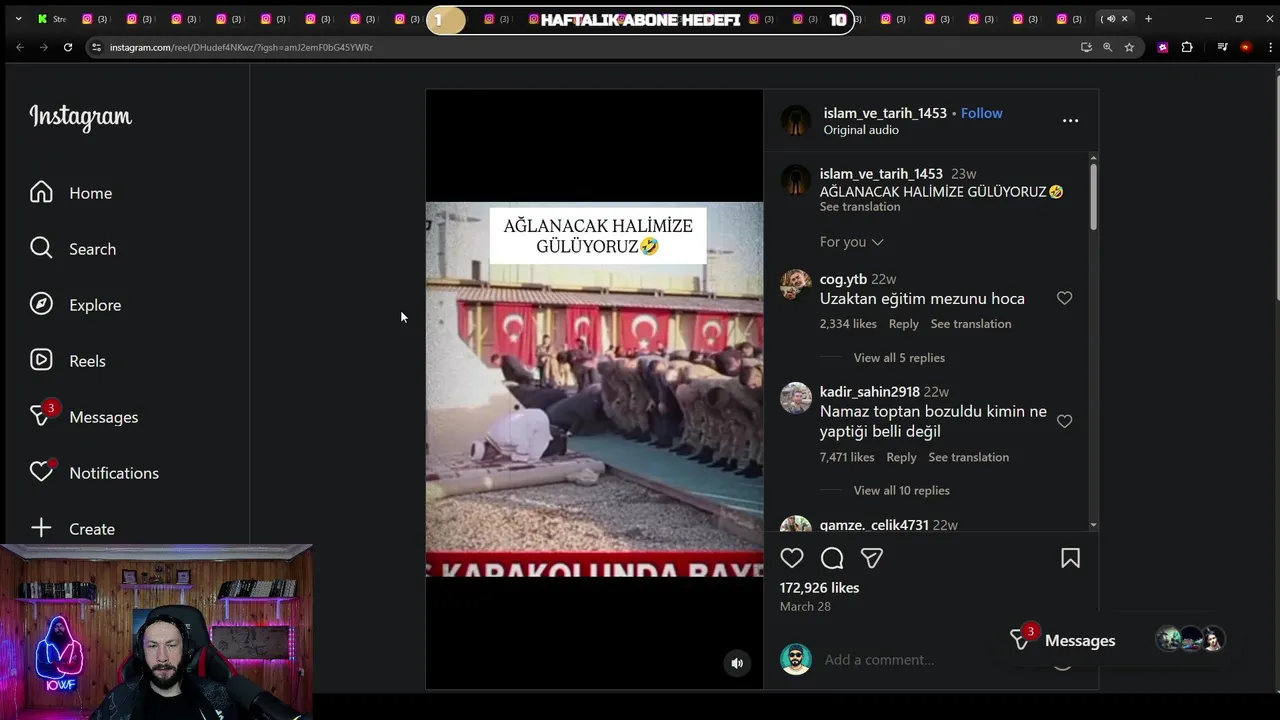This screenshot has width=1280, height=720.
Task: Expand View all 10 replies
Action: tap(901, 490)
